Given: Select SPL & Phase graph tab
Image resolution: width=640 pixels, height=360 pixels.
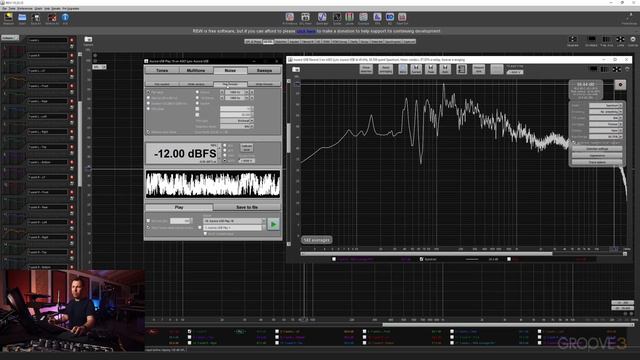Looking at the screenshot, I should pos(253,41).
